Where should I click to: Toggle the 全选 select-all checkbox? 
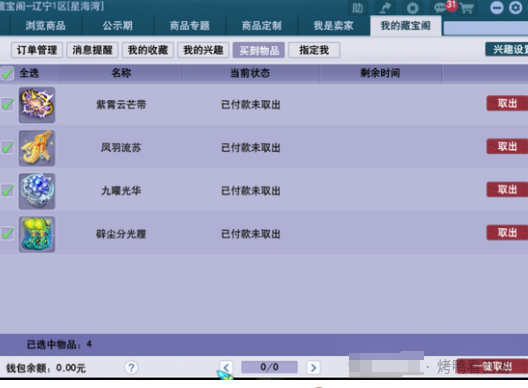(7, 73)
